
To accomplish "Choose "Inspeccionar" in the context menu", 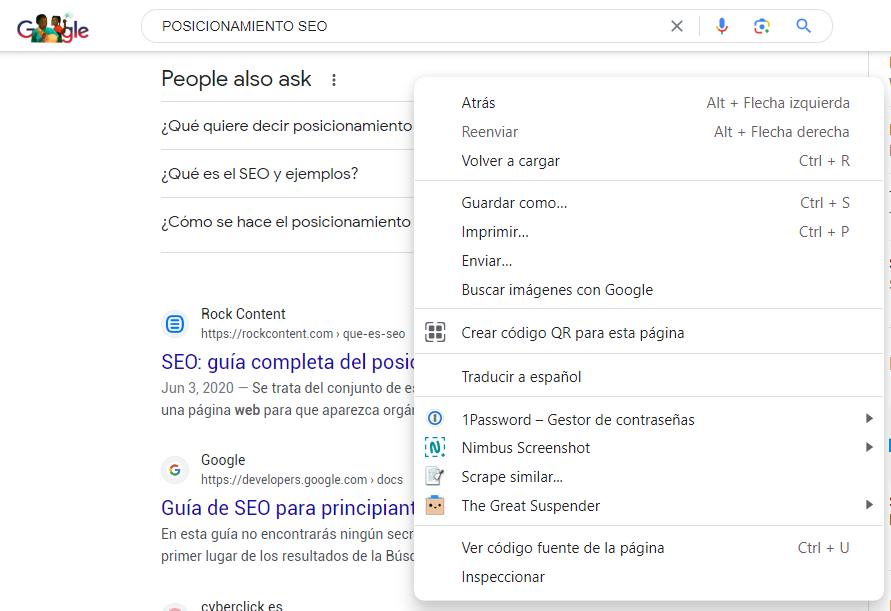I will click(x=503, y=577).
